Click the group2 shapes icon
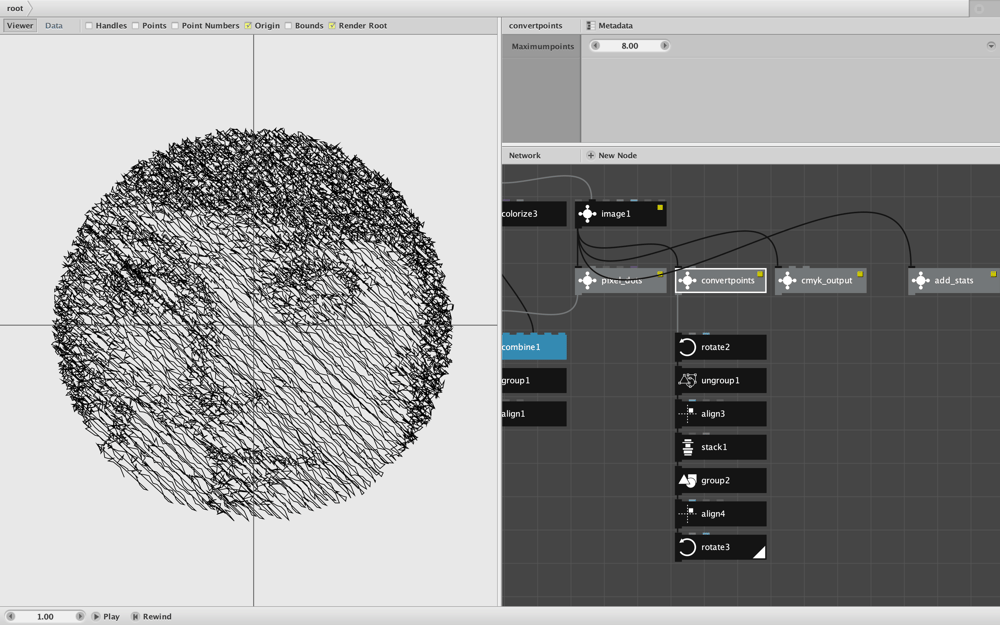1000x625 pixels. (687, 480)
